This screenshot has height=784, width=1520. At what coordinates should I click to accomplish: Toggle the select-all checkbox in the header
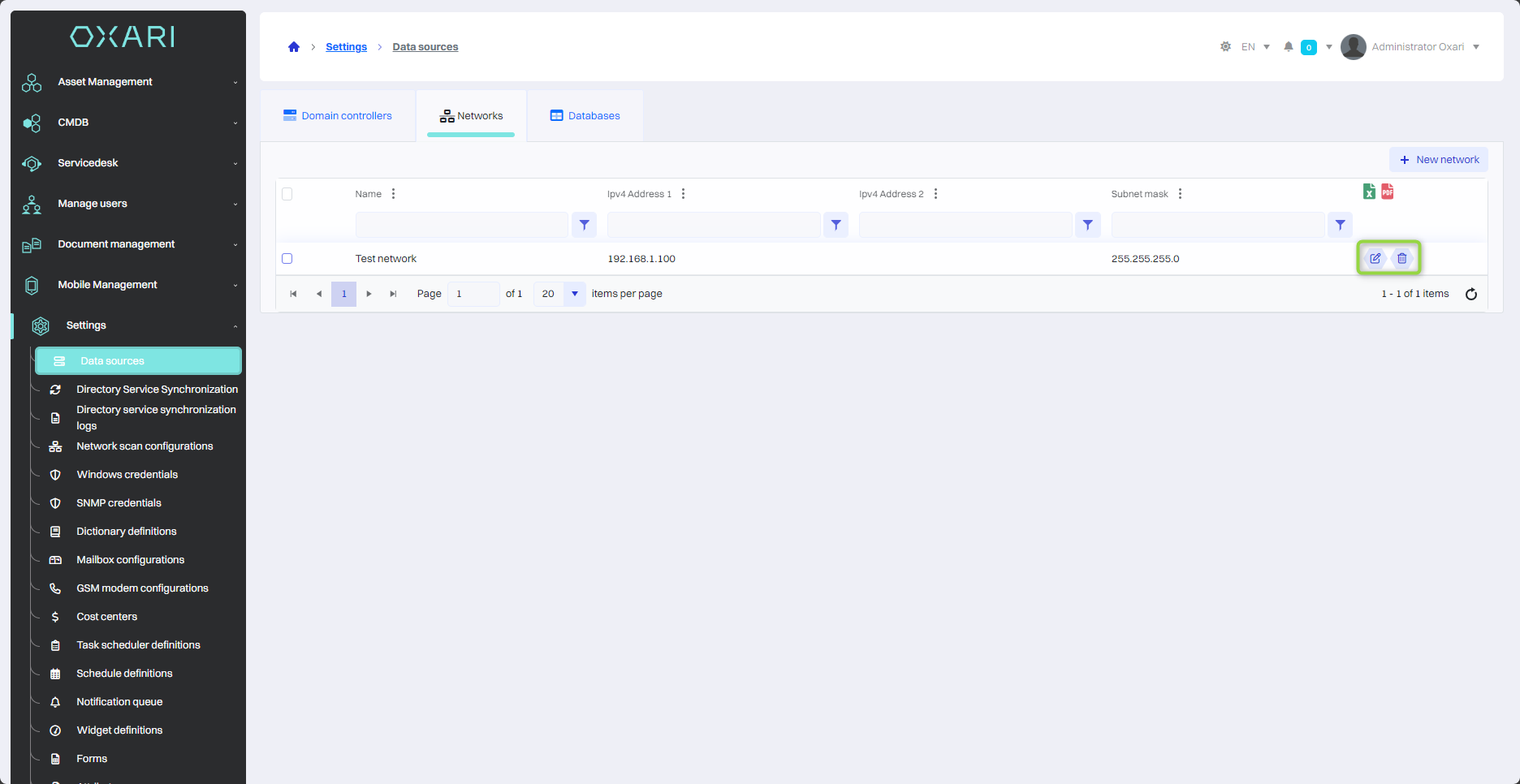(x=287, y=194)
